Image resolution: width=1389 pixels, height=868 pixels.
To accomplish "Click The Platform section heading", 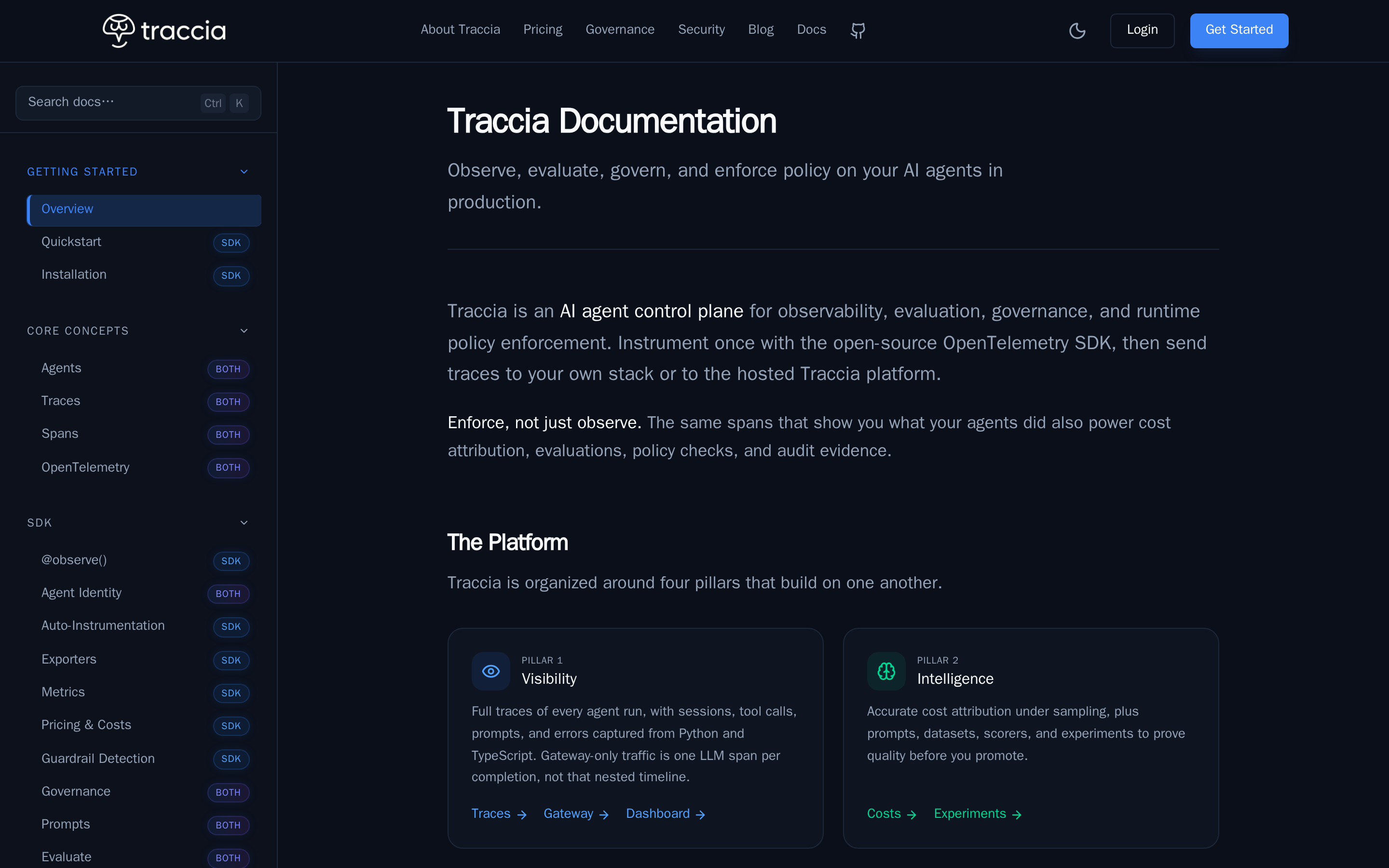I will pyautogui.click(x=507, y=542).
